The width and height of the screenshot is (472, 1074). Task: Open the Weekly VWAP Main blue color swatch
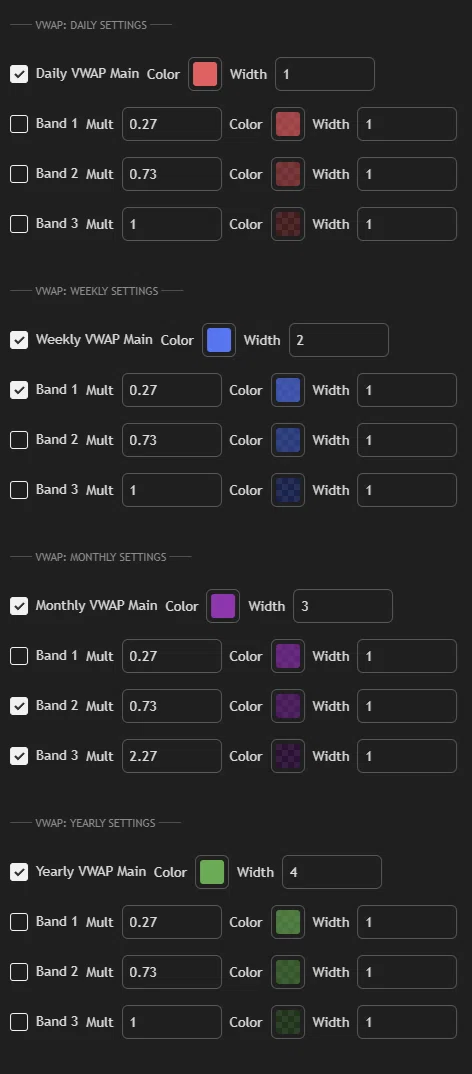click(x=219, y=340)
